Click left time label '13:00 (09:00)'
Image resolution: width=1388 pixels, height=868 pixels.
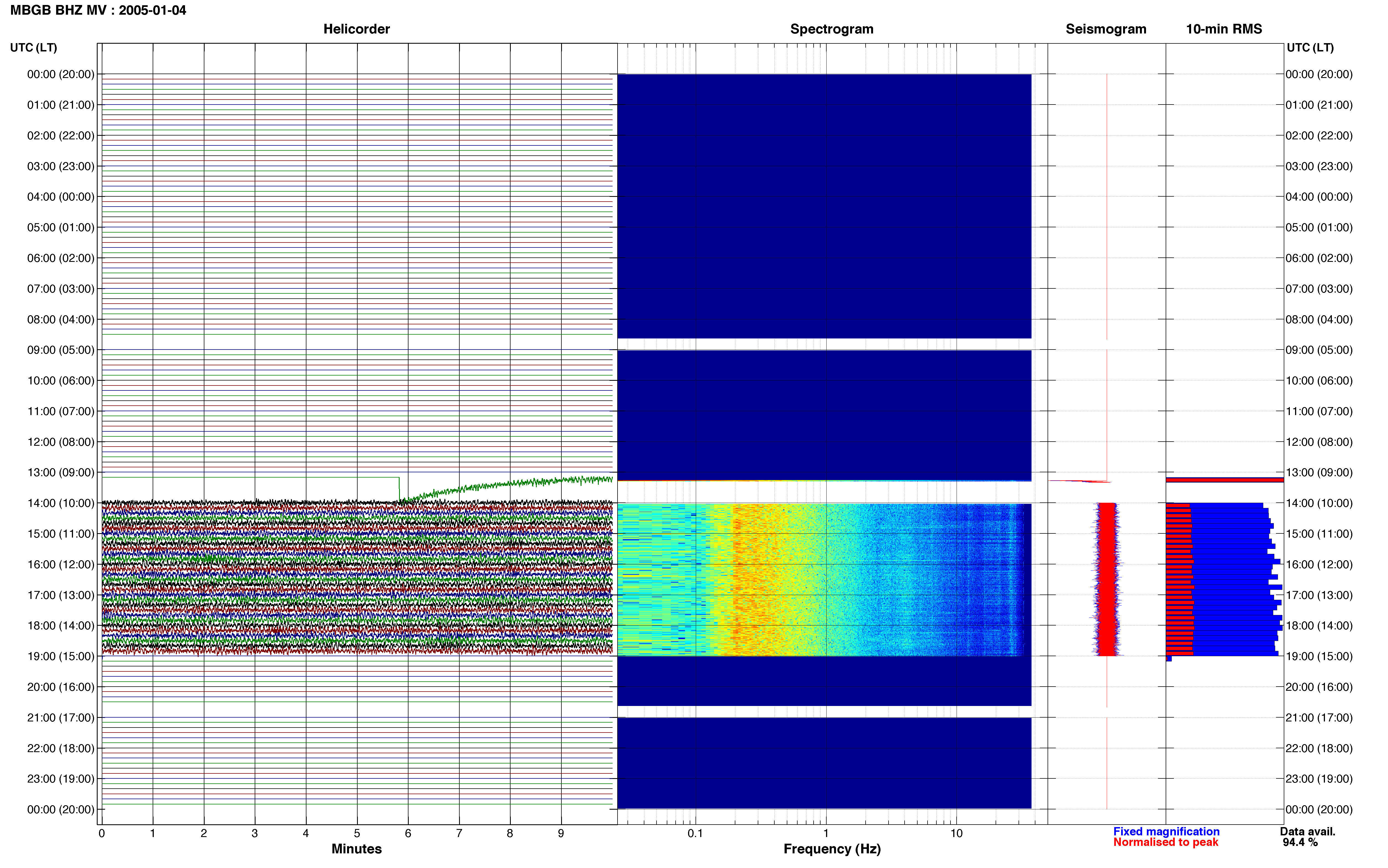coord(61,473)
